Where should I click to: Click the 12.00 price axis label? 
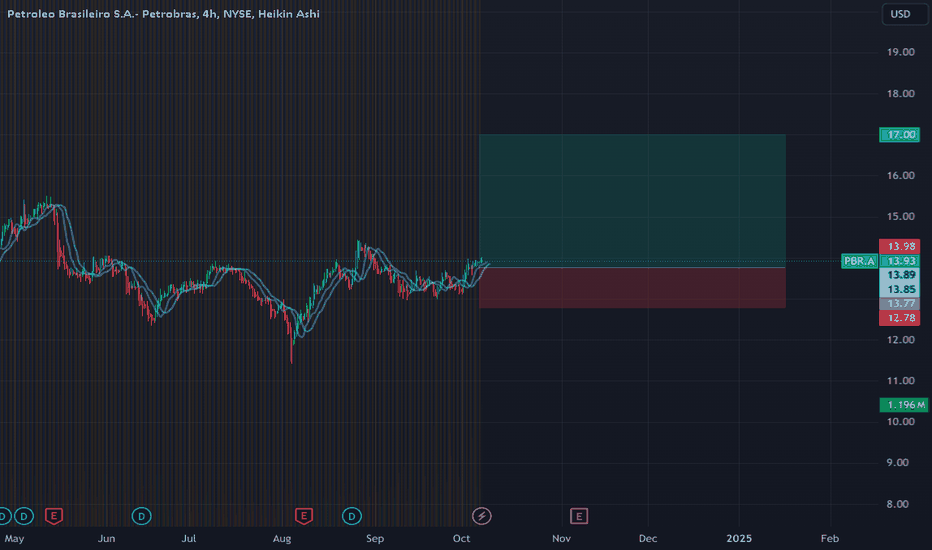tap(900, 340)
